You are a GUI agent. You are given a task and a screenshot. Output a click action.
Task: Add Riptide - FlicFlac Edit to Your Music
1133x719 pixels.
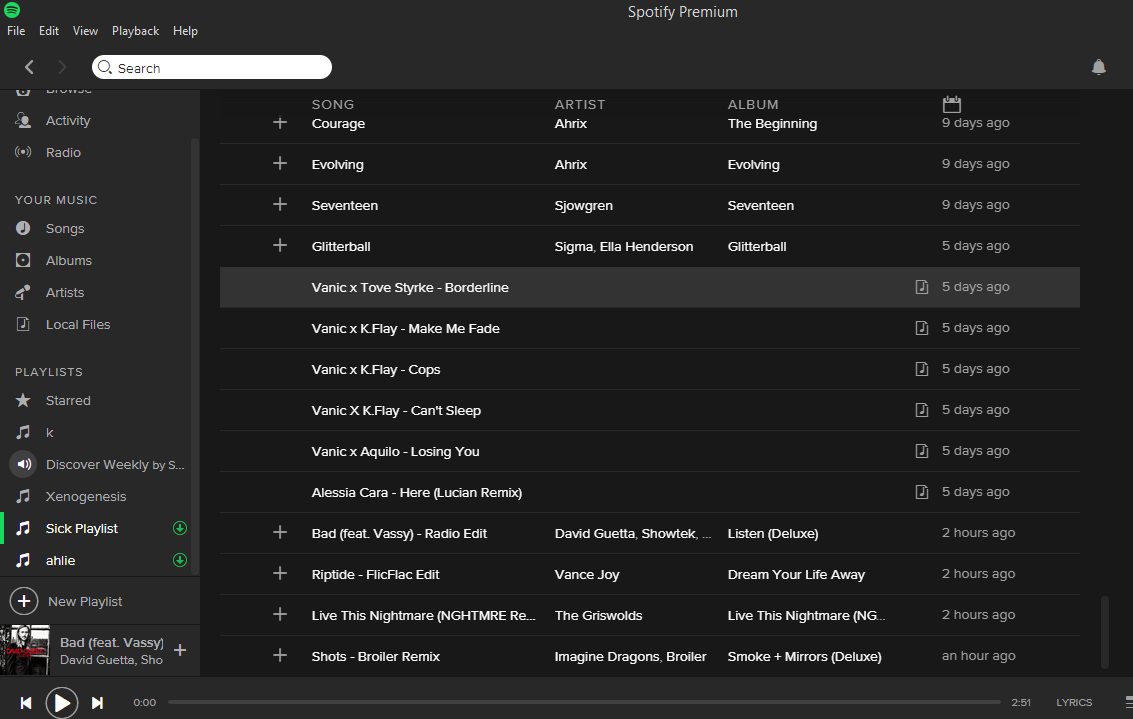pyautogui.click(x=280, y=574)
